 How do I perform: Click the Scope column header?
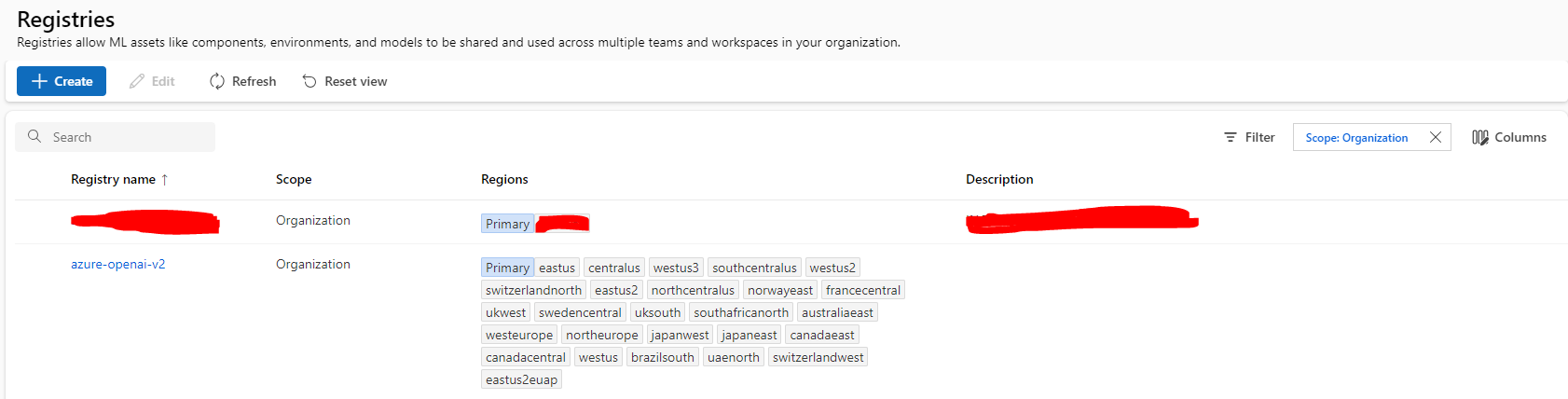pyautogui.click(x=294, y=179)
